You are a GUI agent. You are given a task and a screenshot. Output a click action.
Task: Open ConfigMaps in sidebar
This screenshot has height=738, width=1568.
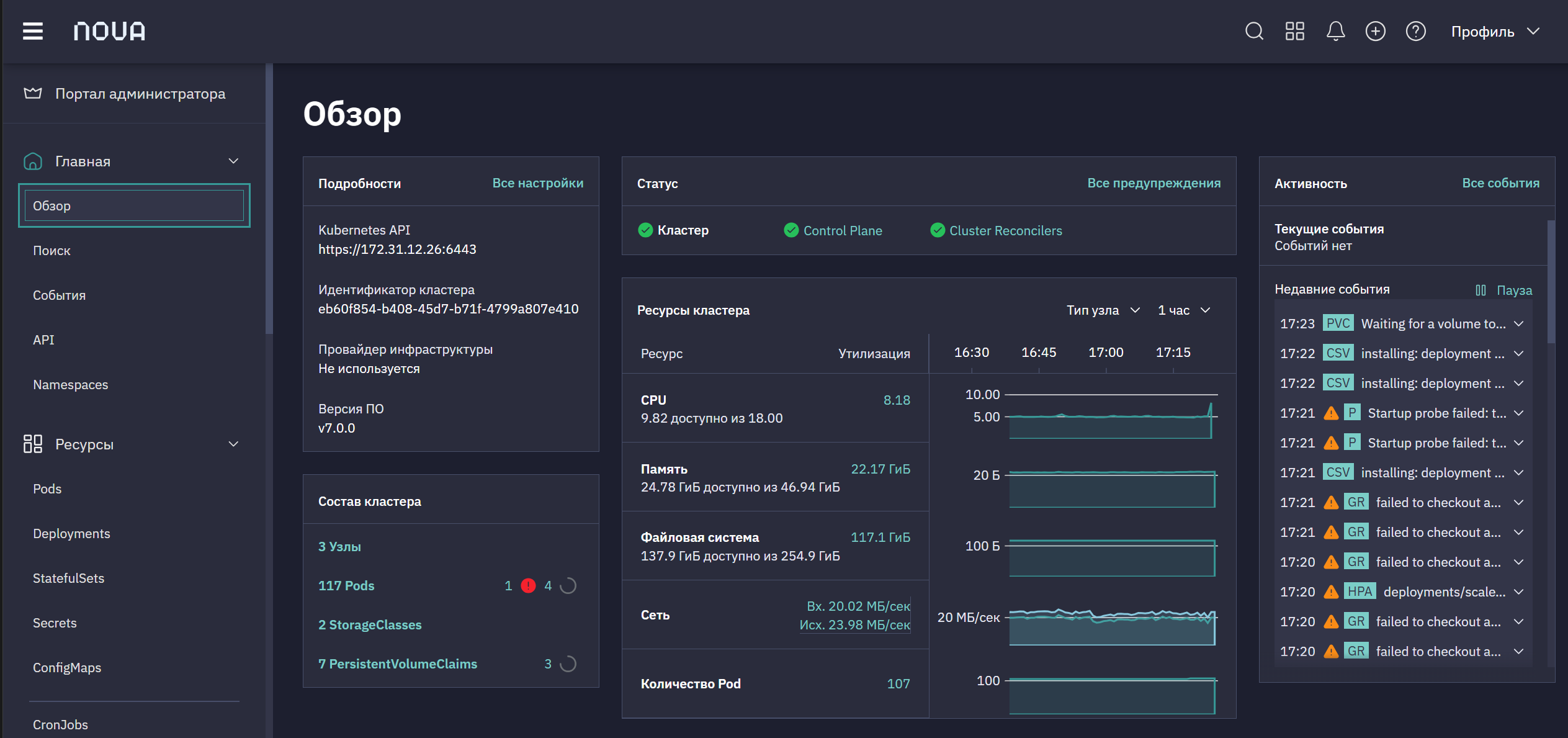click(x=67, y=668)
